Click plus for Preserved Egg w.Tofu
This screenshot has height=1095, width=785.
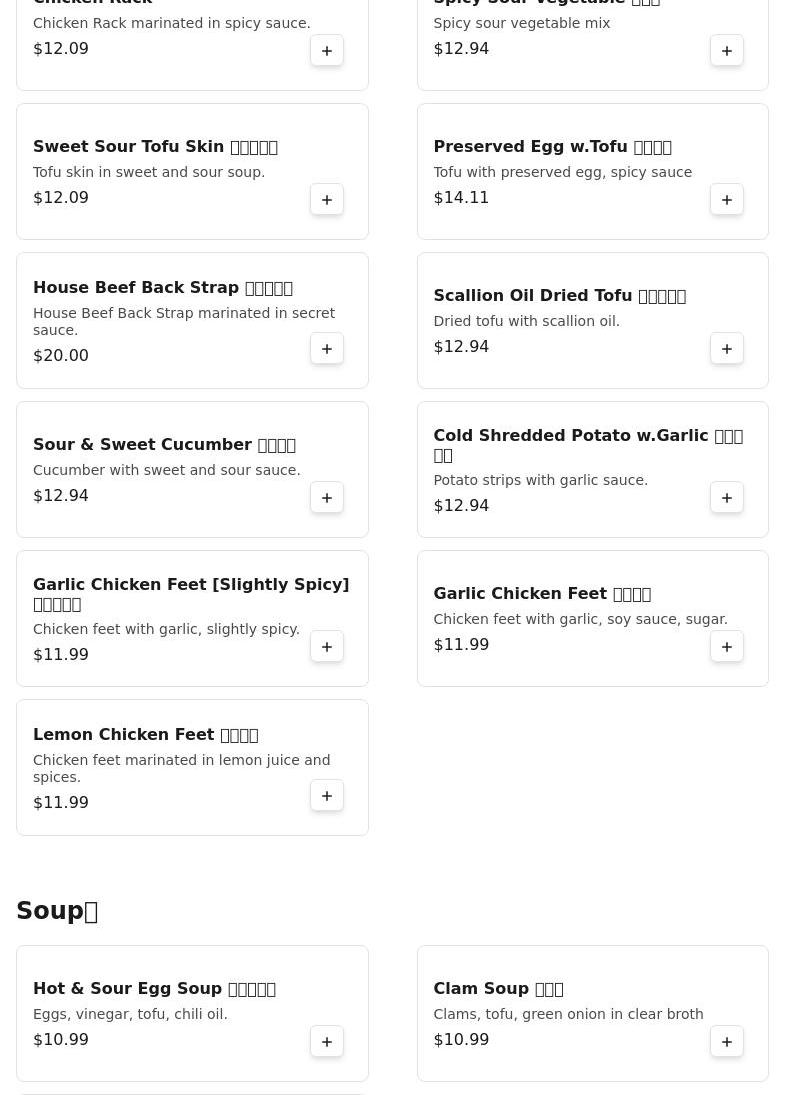(727, 200)
